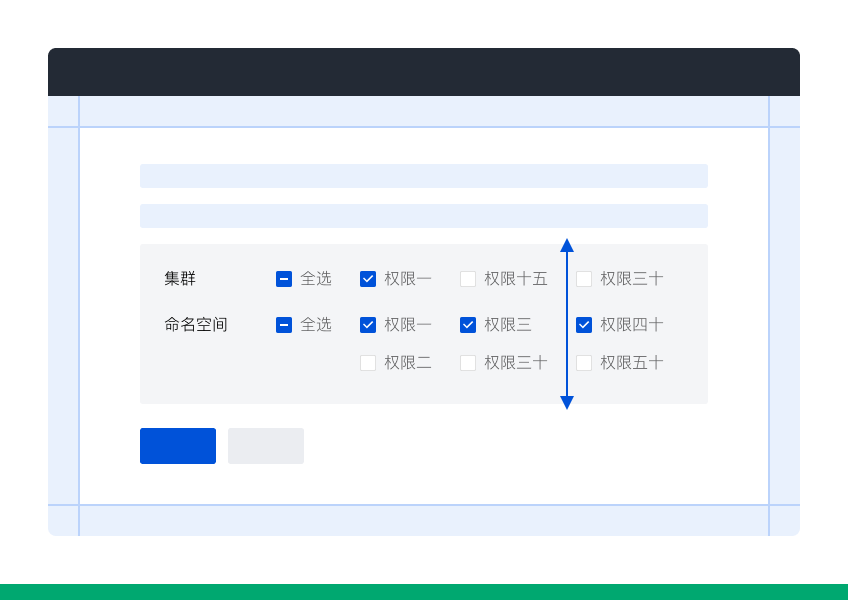Check 权限三十 below 权限三
Screen dimensions: 848x600
[x=468, y=362]
